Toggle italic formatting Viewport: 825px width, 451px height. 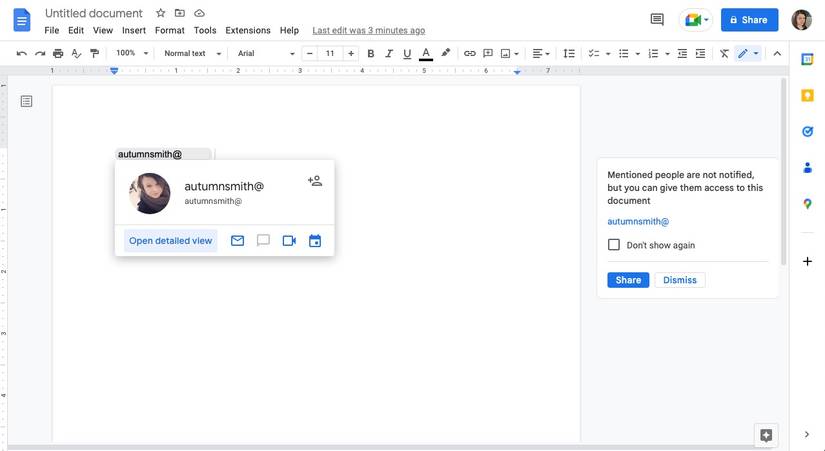pos(389,53)
